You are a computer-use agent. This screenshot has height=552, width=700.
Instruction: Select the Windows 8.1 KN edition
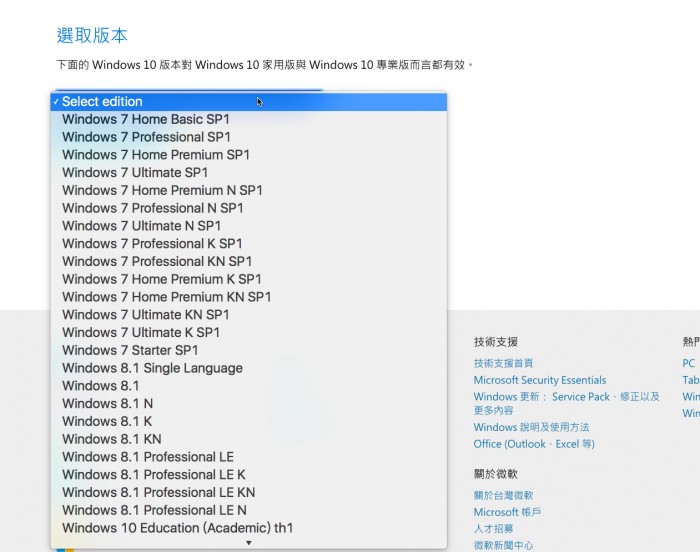point(249,439)
